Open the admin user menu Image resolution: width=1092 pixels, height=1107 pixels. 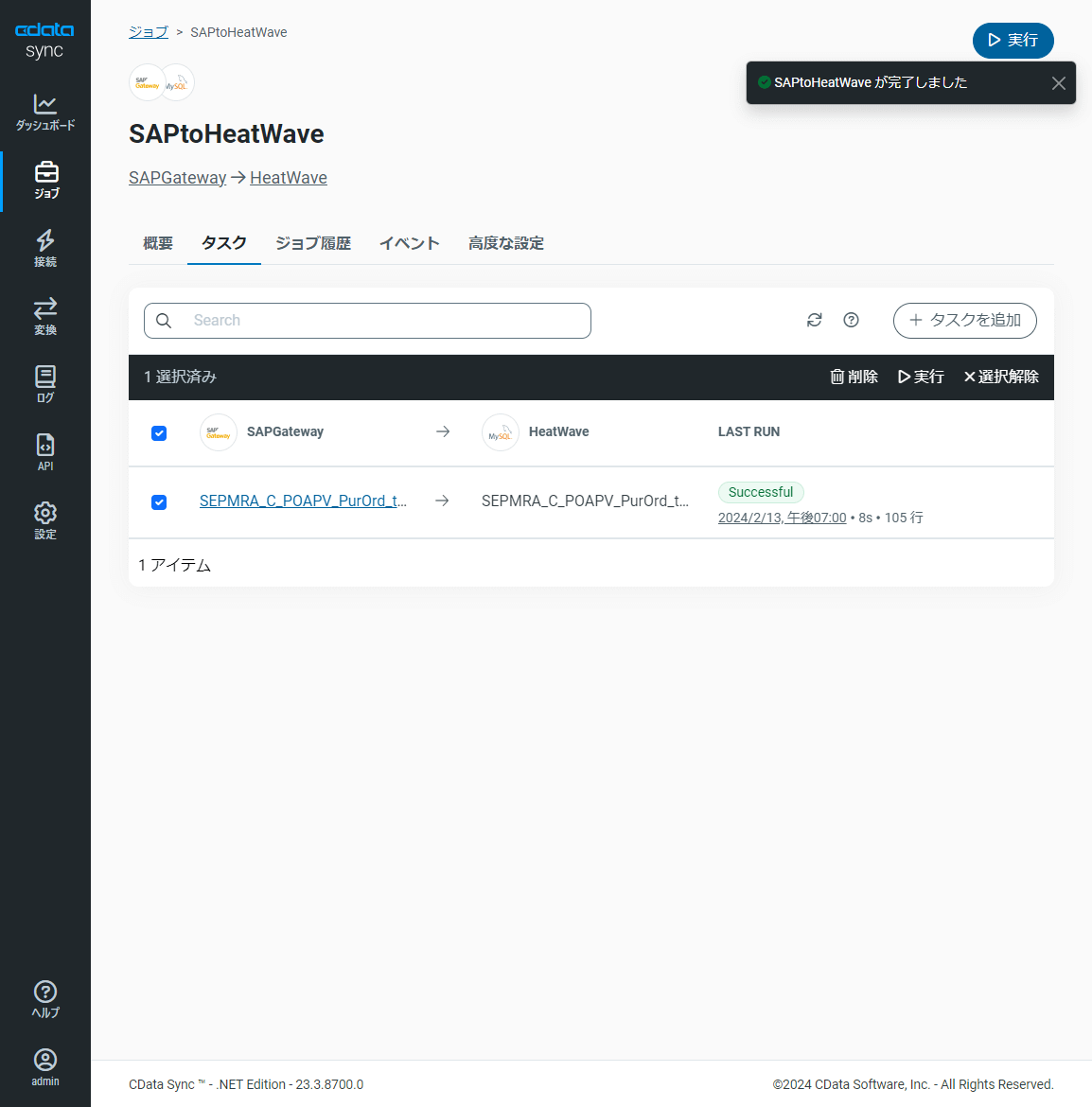coord(45,1068)
